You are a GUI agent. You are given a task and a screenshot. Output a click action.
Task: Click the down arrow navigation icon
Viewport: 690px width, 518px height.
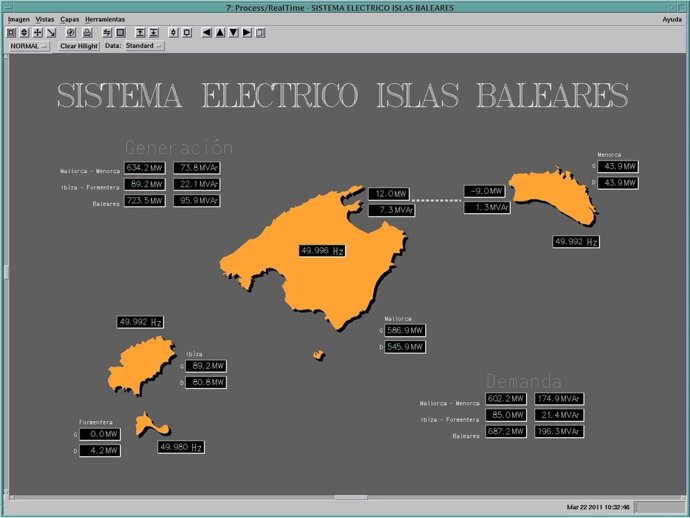pyautogui.click(x=233, y=32)
